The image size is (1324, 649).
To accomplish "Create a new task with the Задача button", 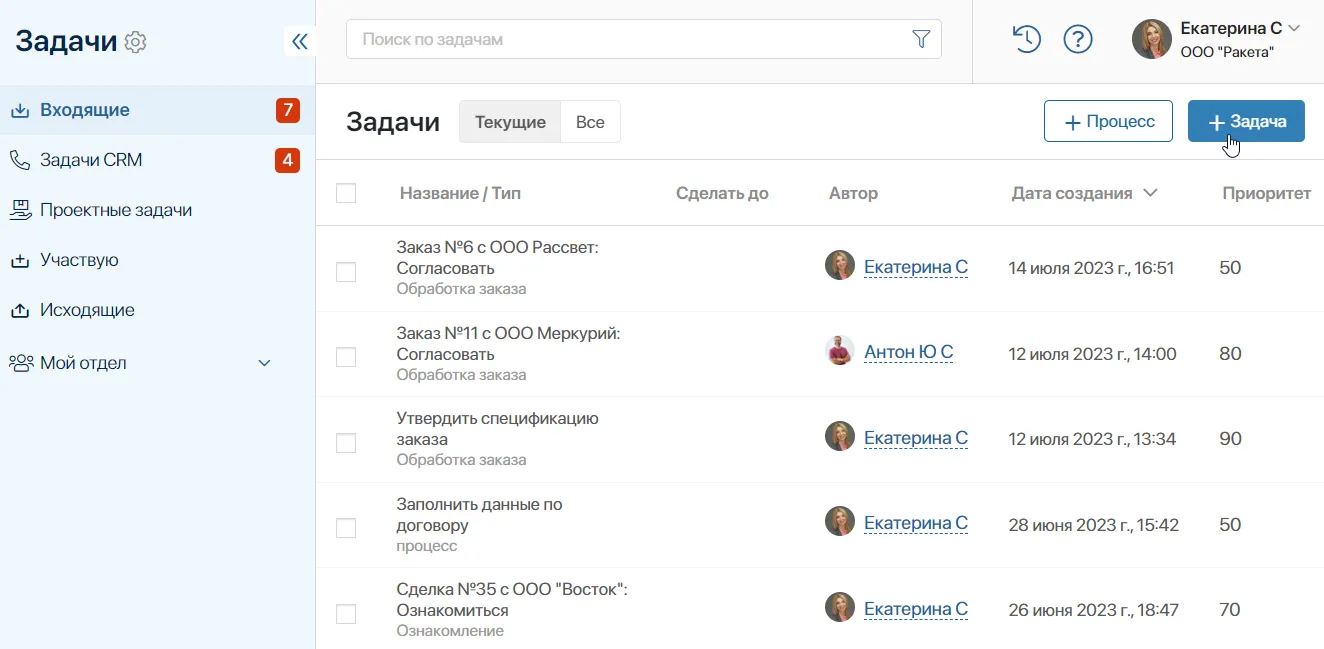I will tap(1246, 120).
